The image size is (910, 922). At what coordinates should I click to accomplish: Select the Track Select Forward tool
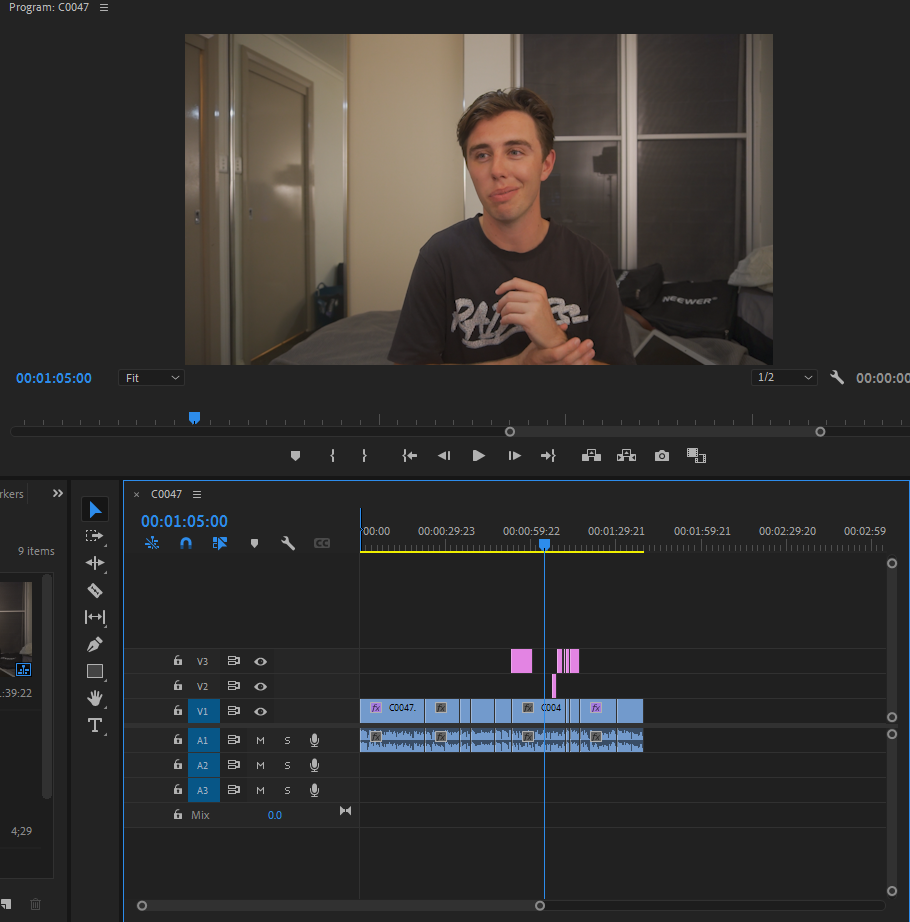coord(95,537)
